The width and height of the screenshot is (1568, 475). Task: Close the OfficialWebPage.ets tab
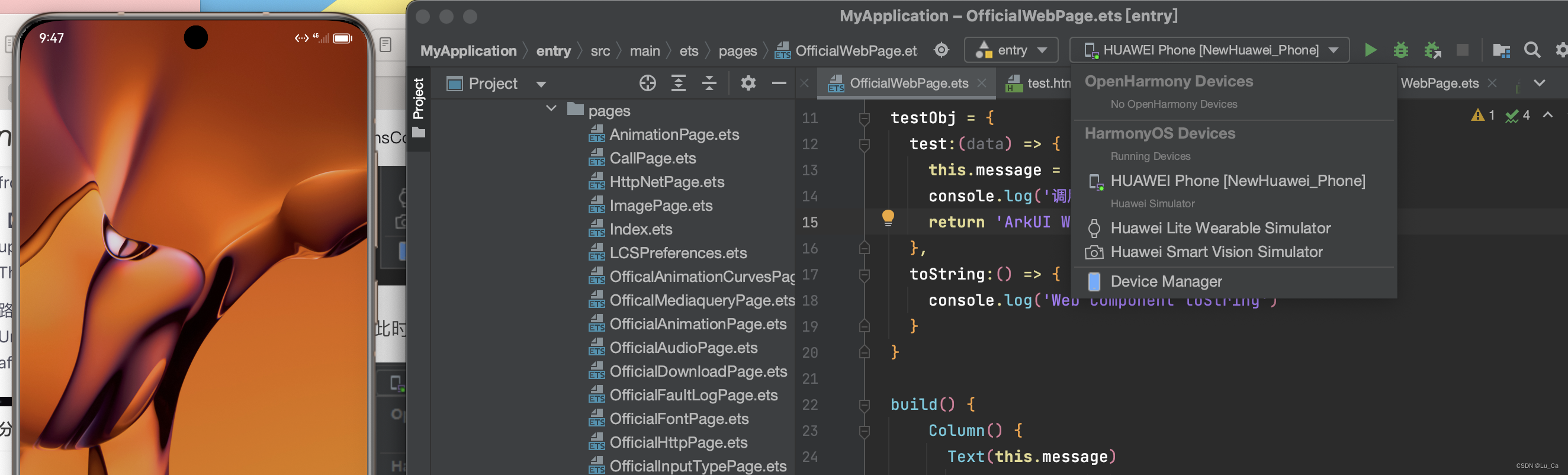[x=981, y=83]
